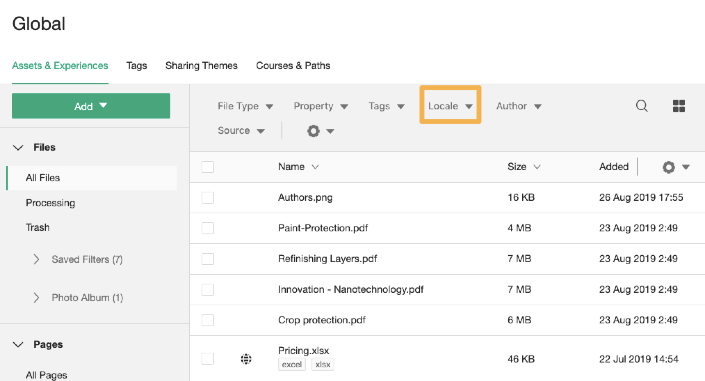Click the 4 MB size cell
The width and height of the screenshot is (705, 381).
[519, 228]
